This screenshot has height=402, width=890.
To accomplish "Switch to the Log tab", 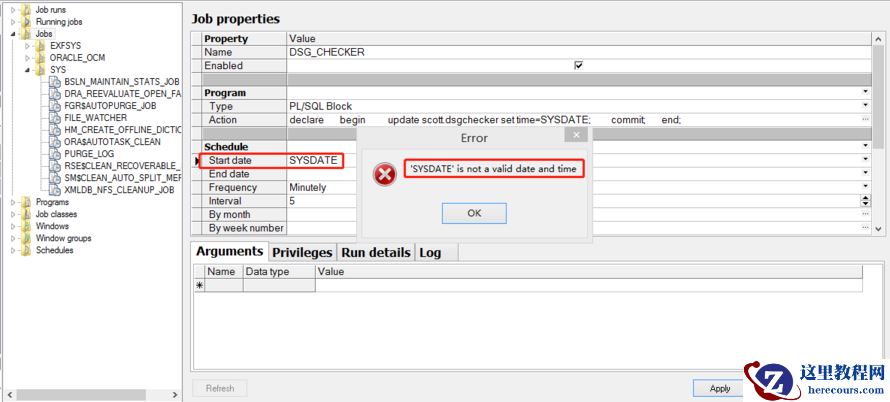I will point(430,253).
